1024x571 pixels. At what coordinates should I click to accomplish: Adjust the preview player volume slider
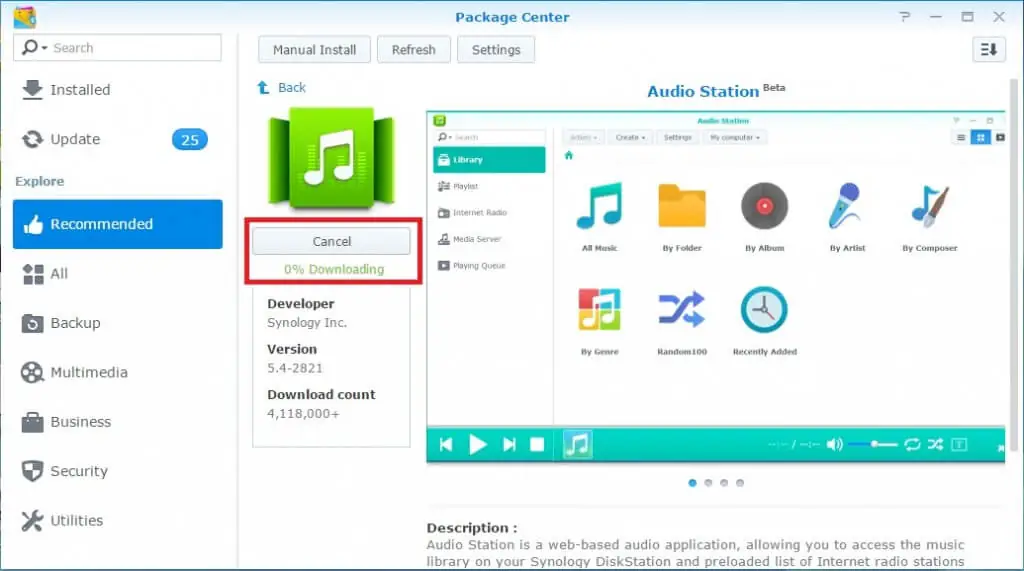point(874,444)
